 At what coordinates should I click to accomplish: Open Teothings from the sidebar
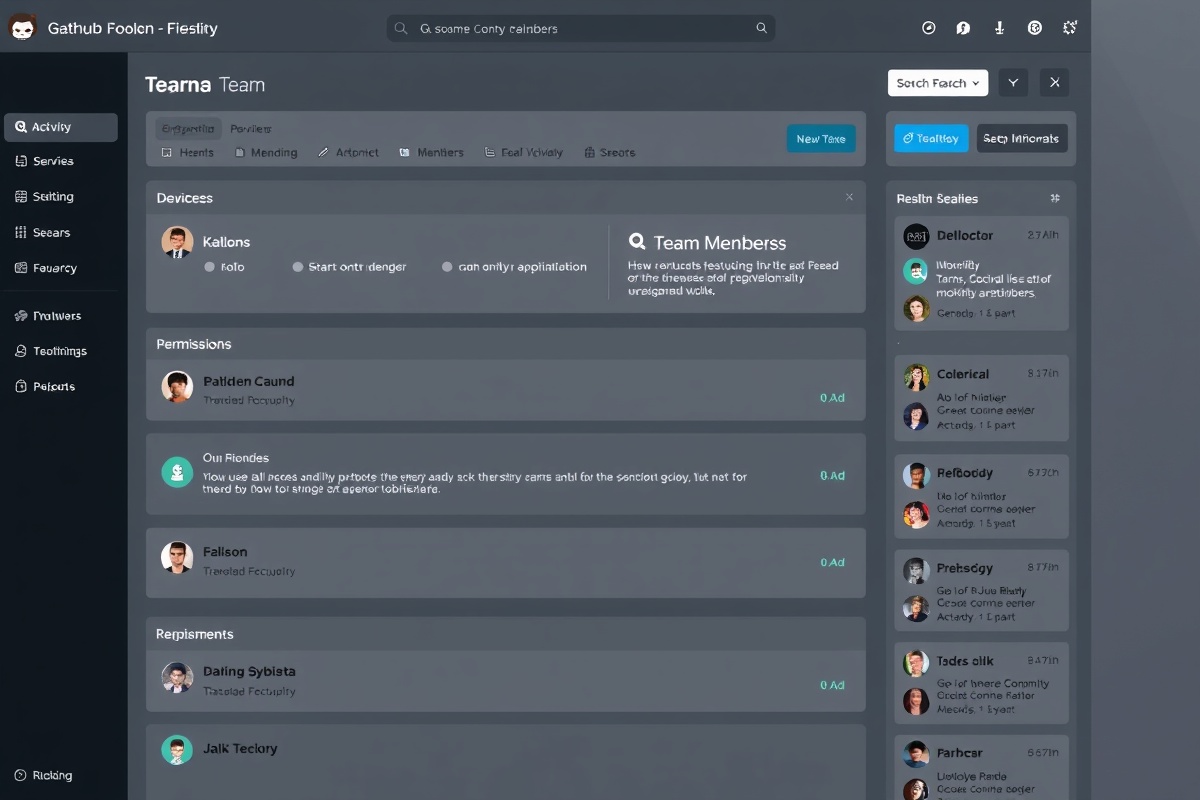pos(58,351)
